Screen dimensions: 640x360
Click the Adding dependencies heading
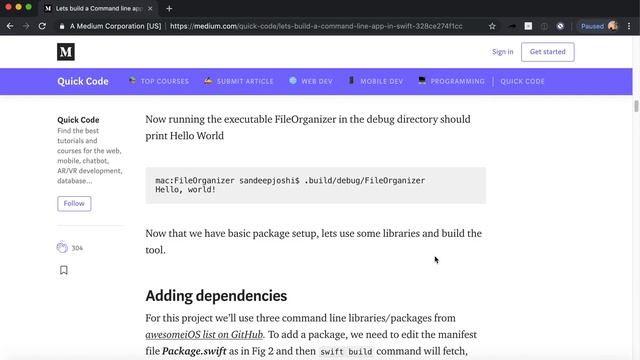click(216, 296)
